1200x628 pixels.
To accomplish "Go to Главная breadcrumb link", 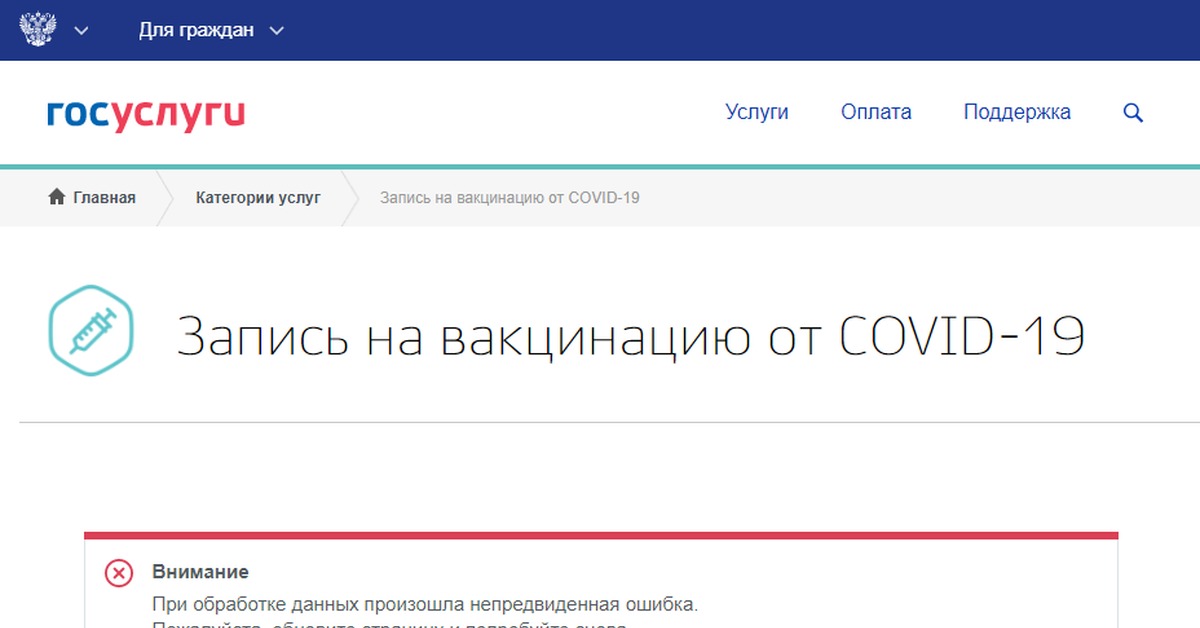I will (x=104, y=198).
